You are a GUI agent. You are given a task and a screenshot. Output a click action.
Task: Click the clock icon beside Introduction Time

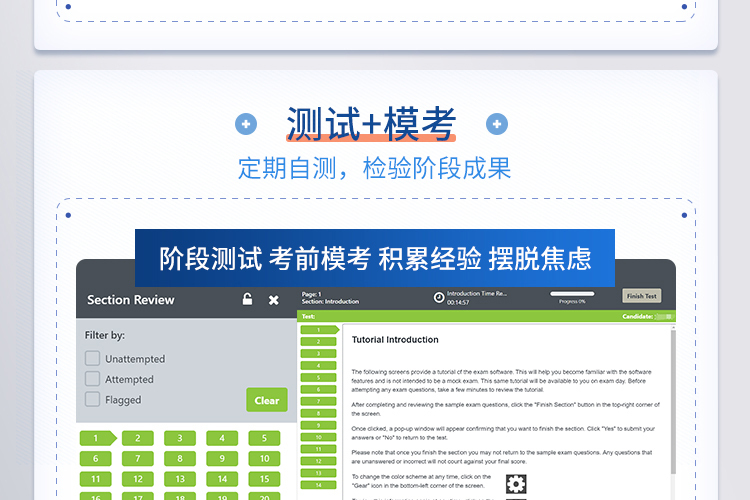[439, 296]
